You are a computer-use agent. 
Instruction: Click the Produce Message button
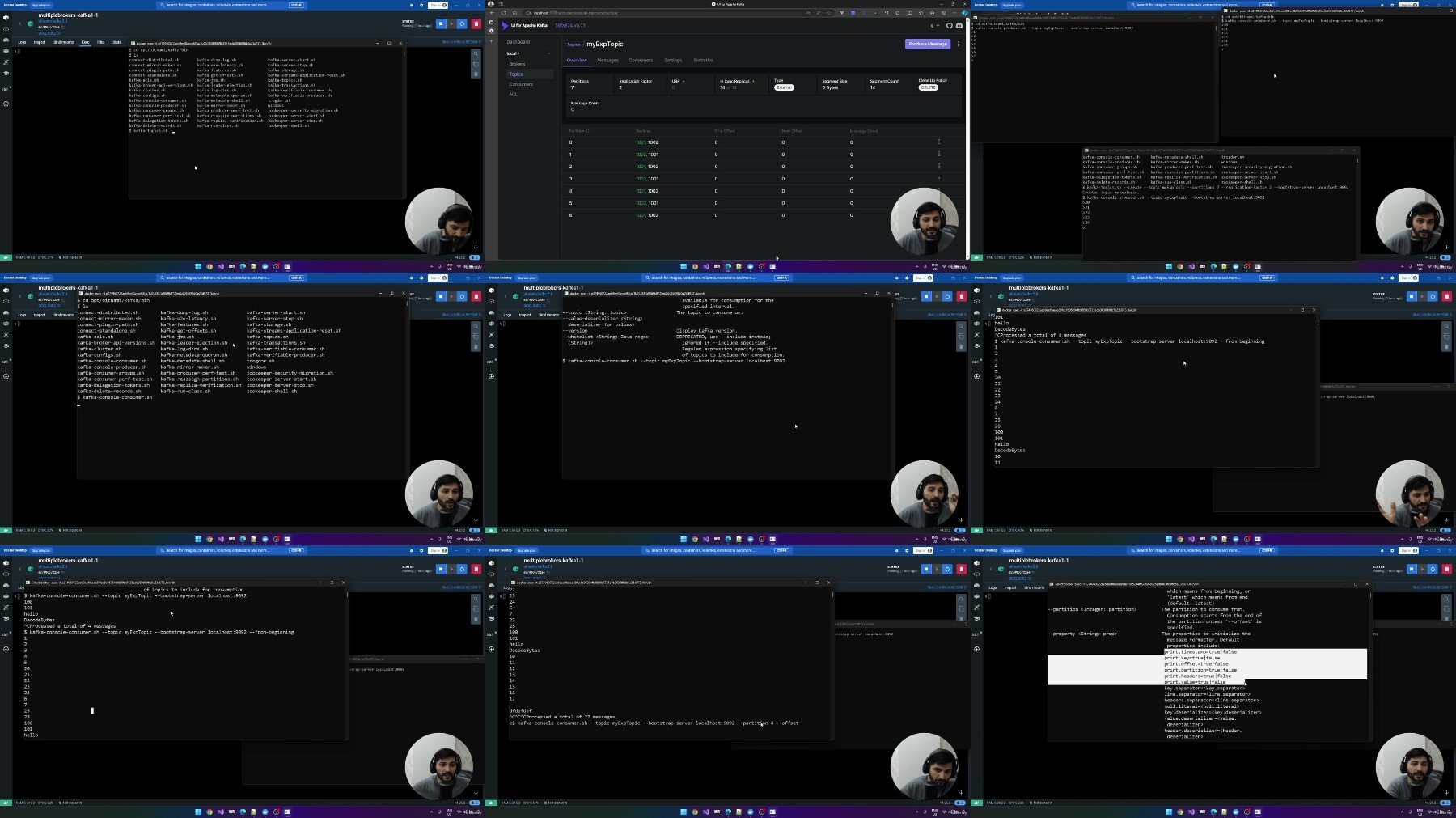click(x=928, y=44)
